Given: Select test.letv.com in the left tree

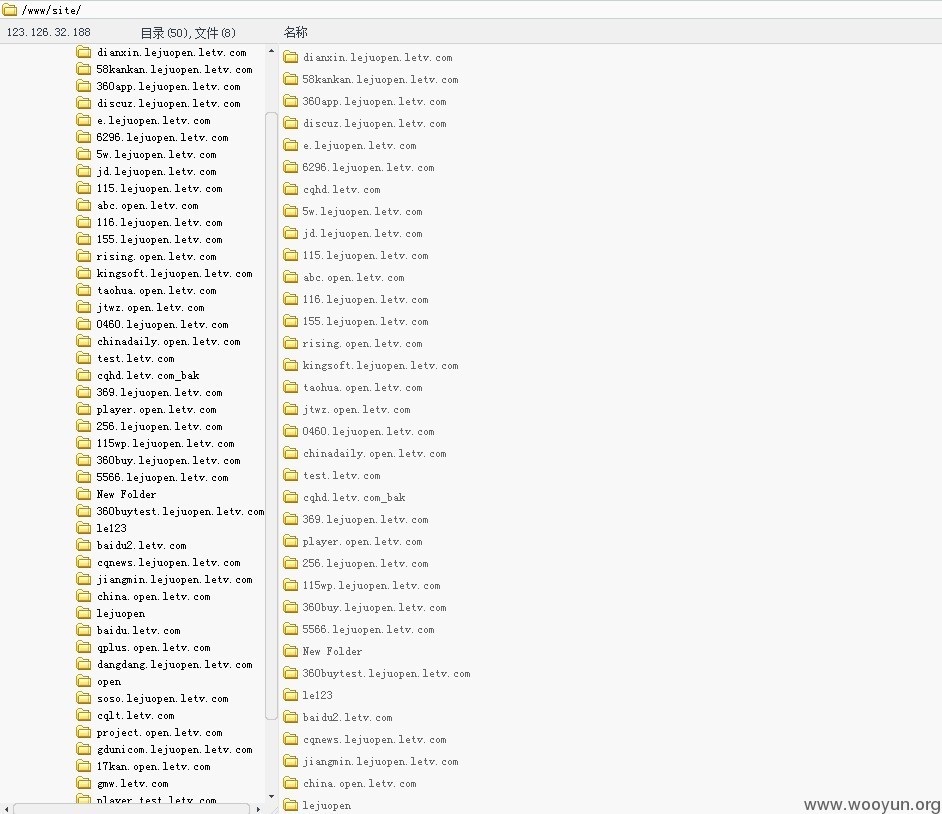Looking at the screenshot, I should 135,358.
